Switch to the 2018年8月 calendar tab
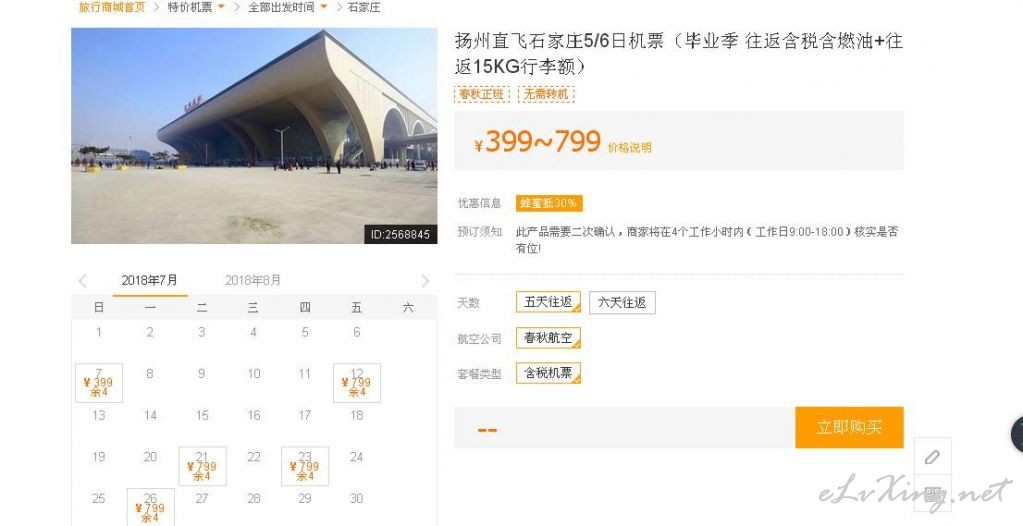Screen dimensions: 1023x526 (x=253, y=281)
